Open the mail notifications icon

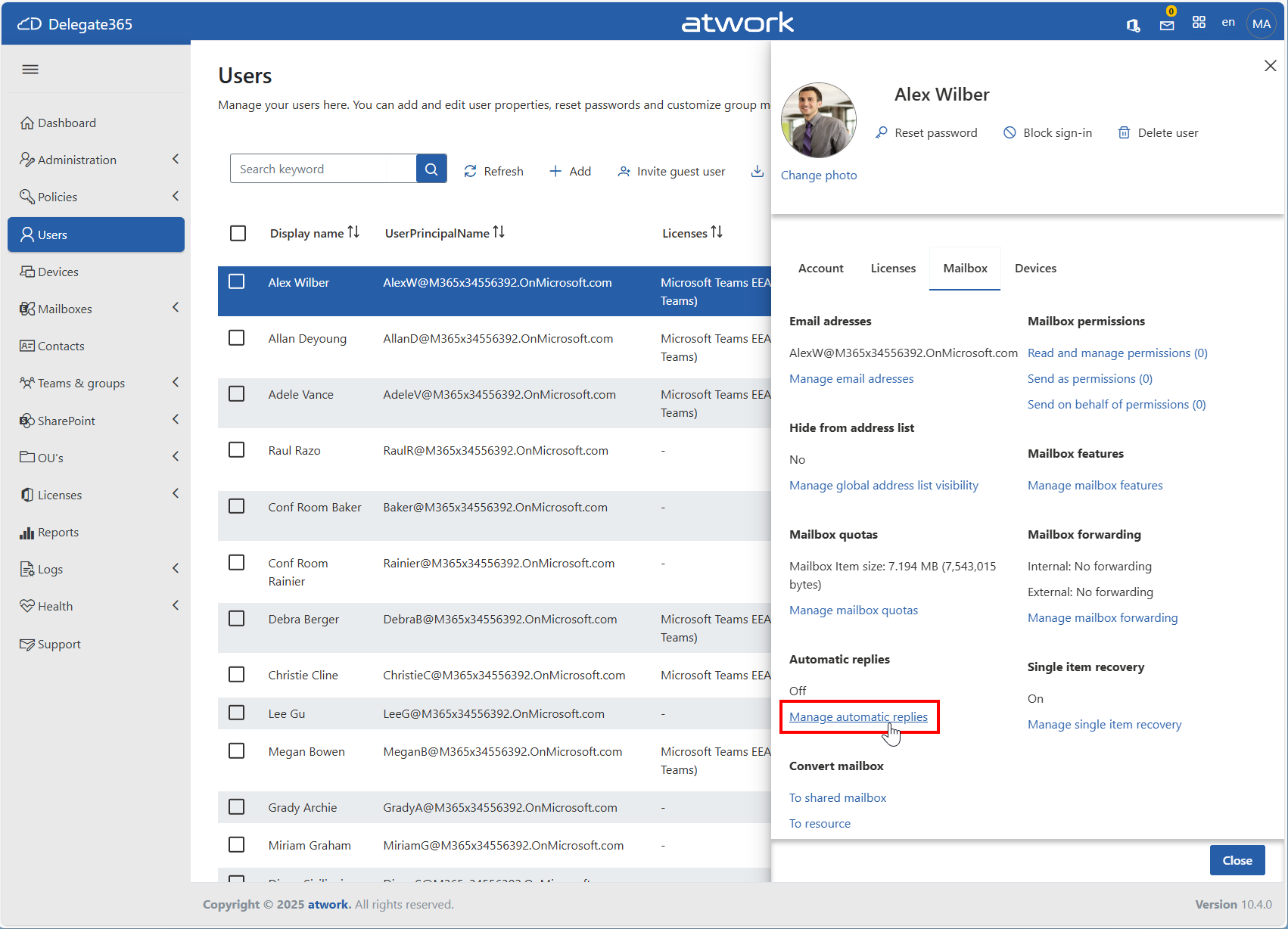coord(1167,25)
